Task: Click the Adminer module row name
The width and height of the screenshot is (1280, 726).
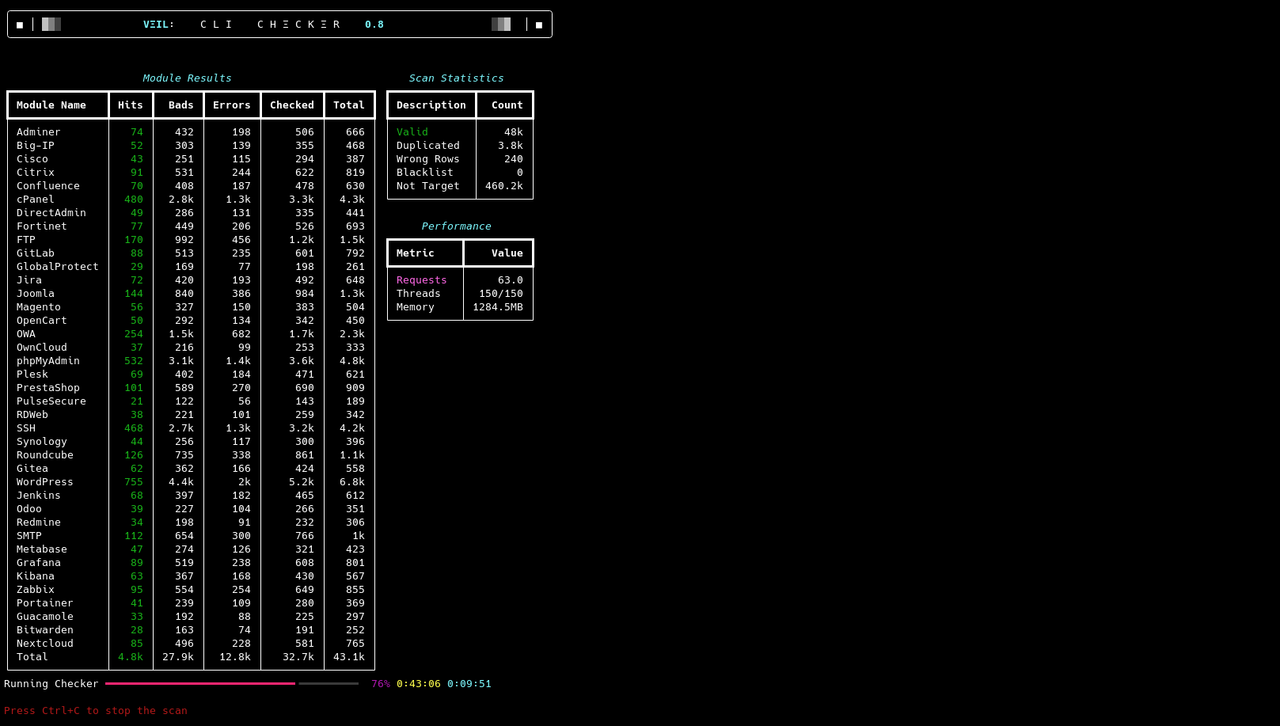Action: coord(39,132)
